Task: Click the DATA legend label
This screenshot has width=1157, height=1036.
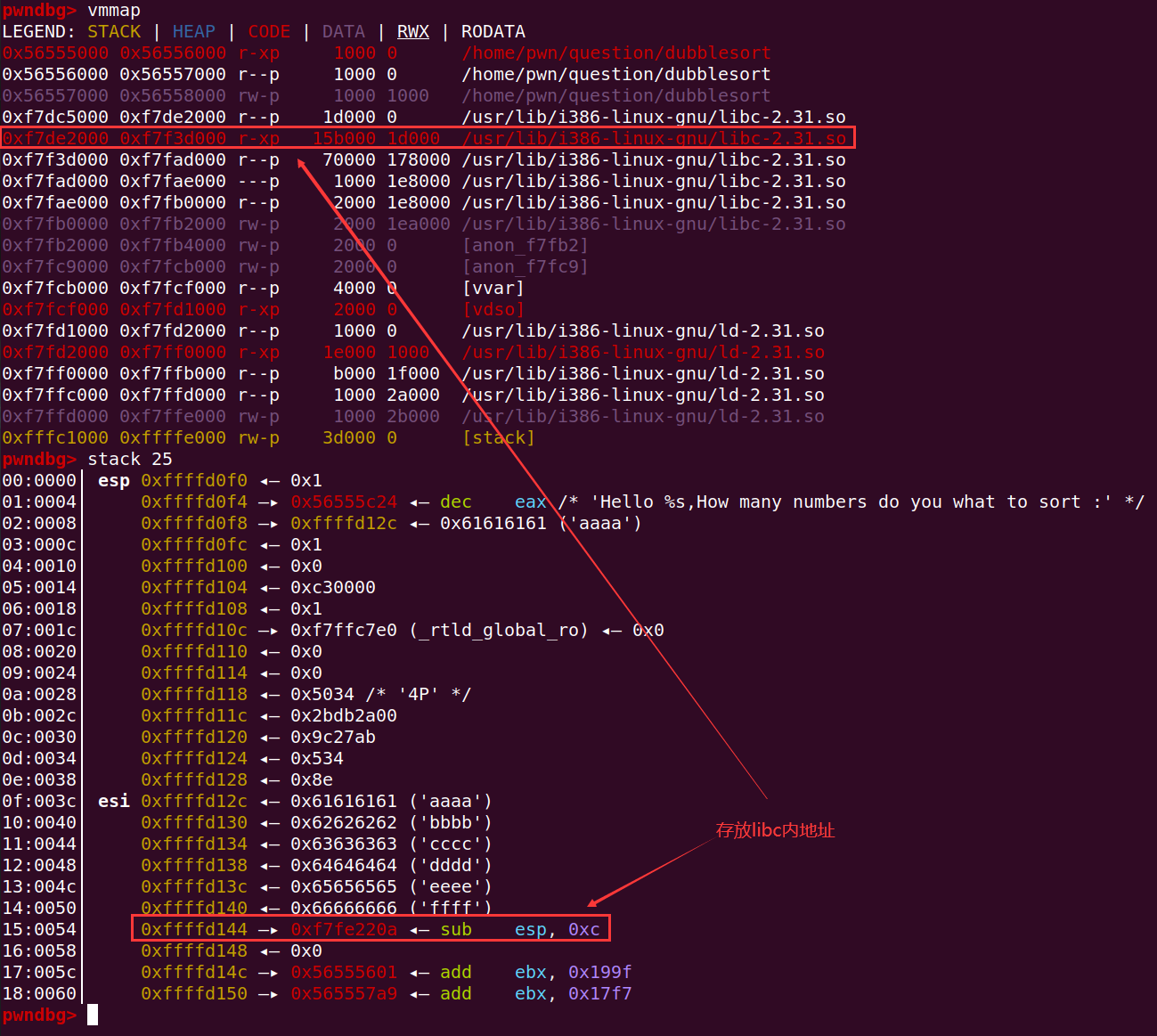Action: [x=344, y=32]
